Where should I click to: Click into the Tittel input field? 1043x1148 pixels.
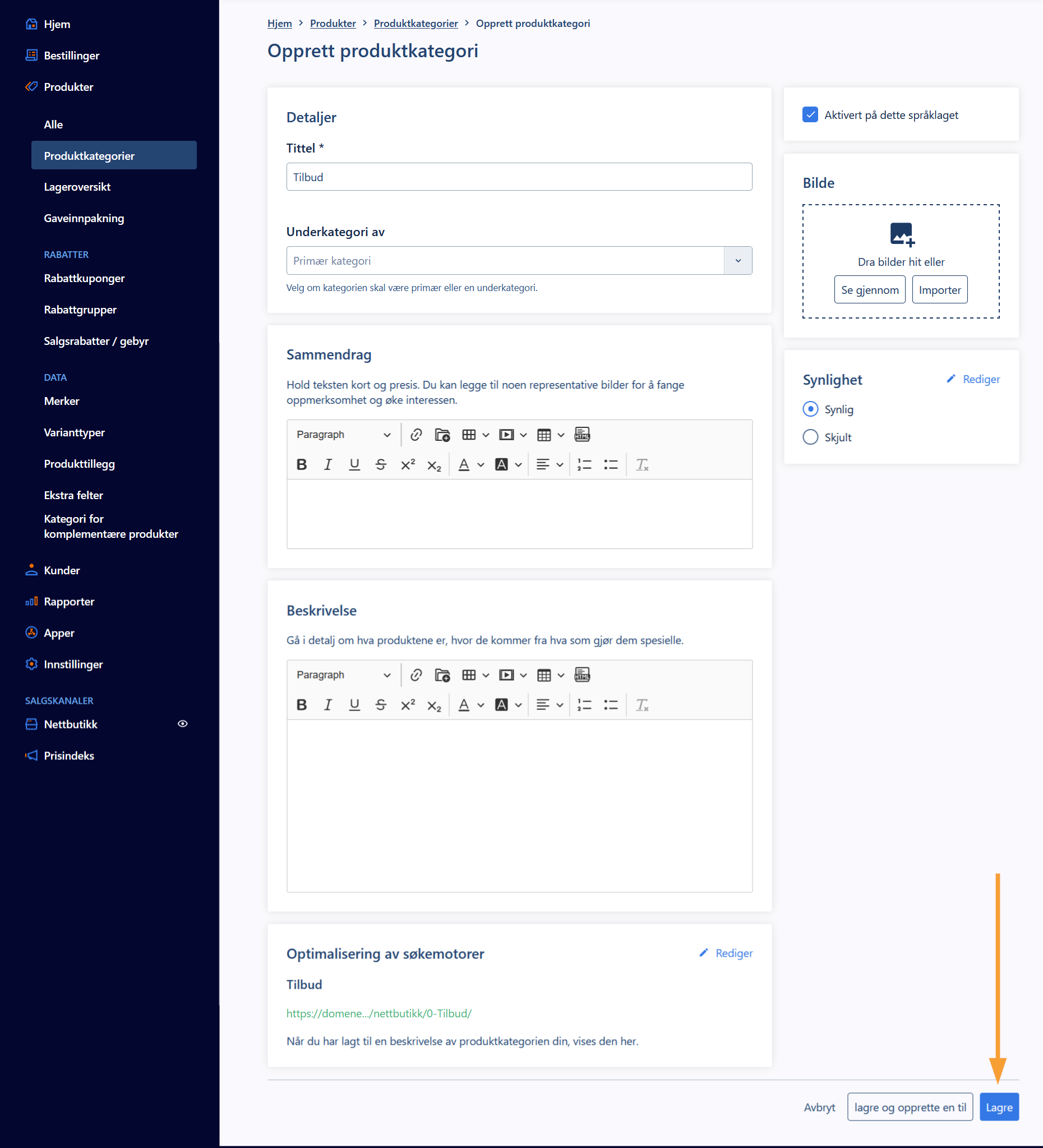coord(519,177)
